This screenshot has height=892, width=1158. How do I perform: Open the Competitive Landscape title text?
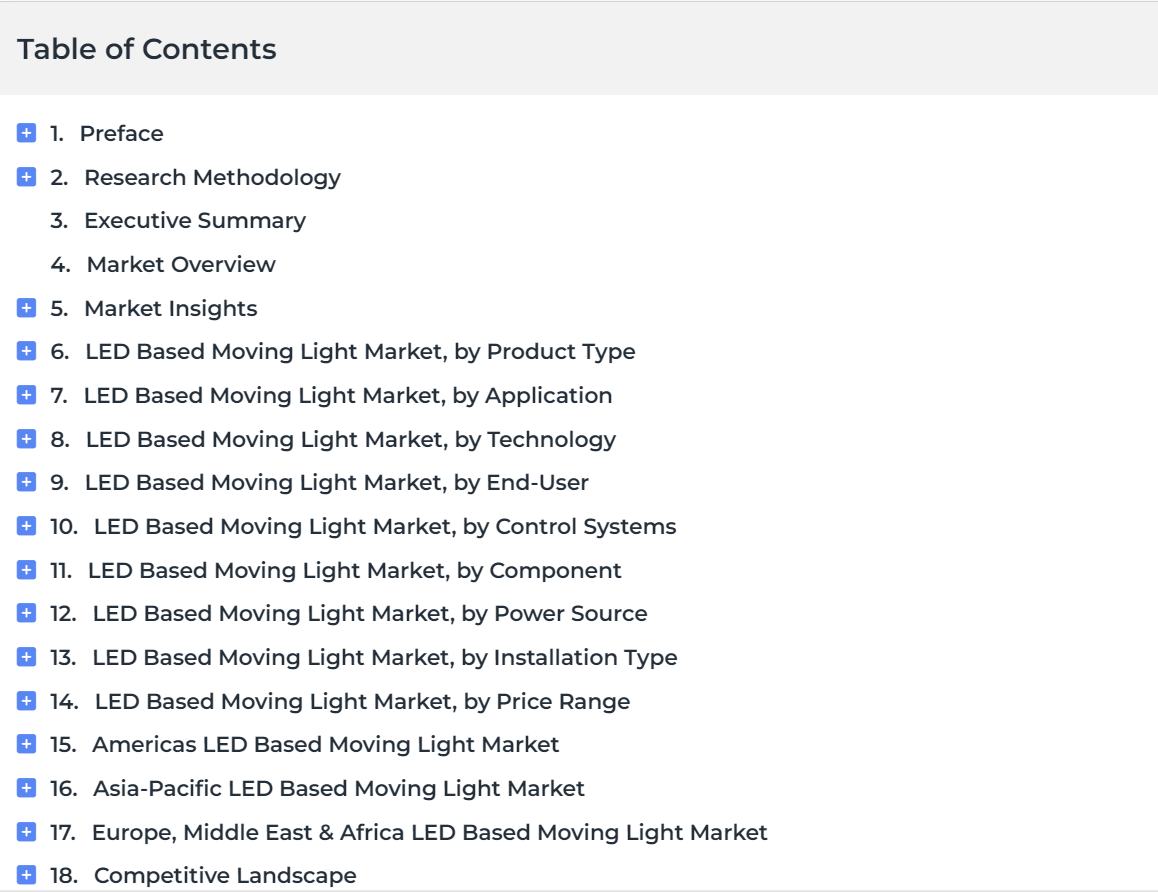(x=225, y=875)
